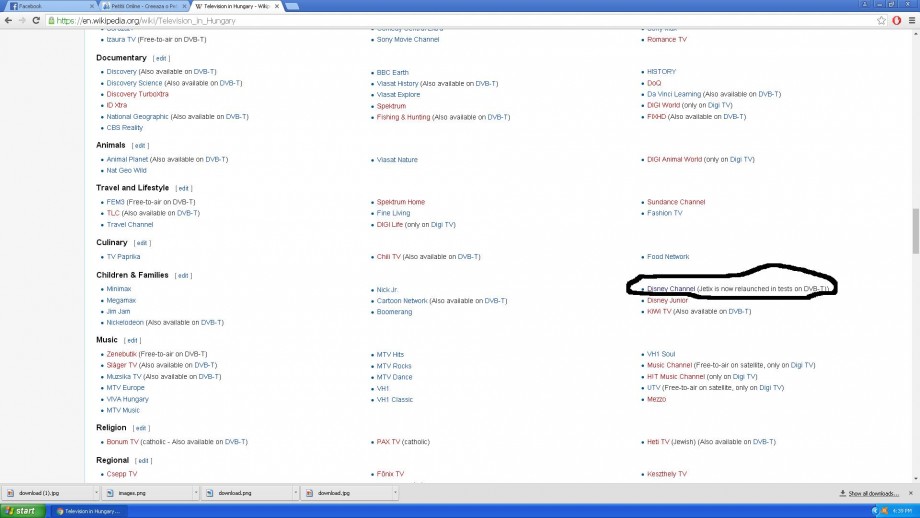Image resolution: width=920 pixels, height=518 pixels.
Task: Open the DIGI Animal World link
Action: coord(674,160)
